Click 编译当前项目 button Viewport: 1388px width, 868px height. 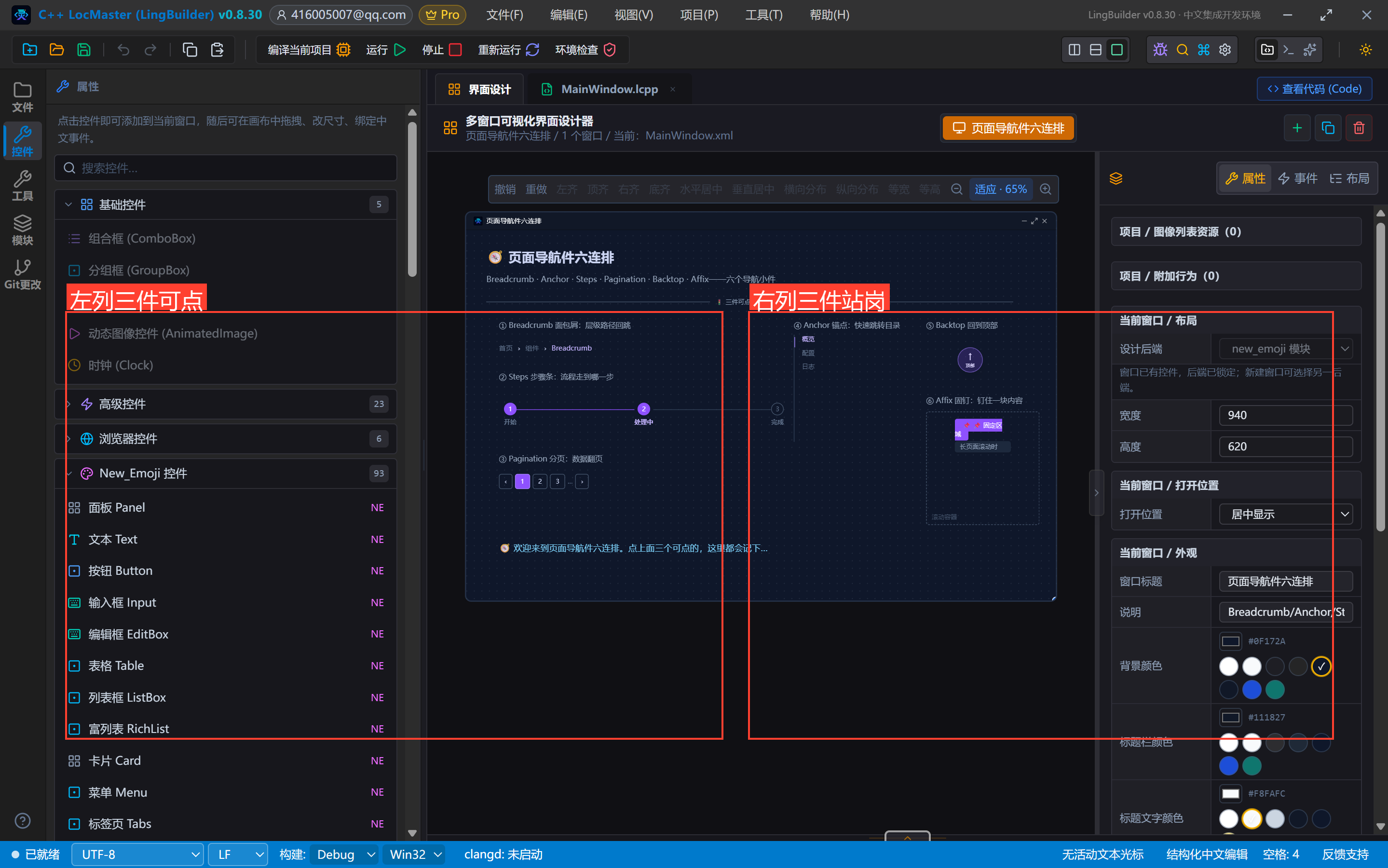309,50
